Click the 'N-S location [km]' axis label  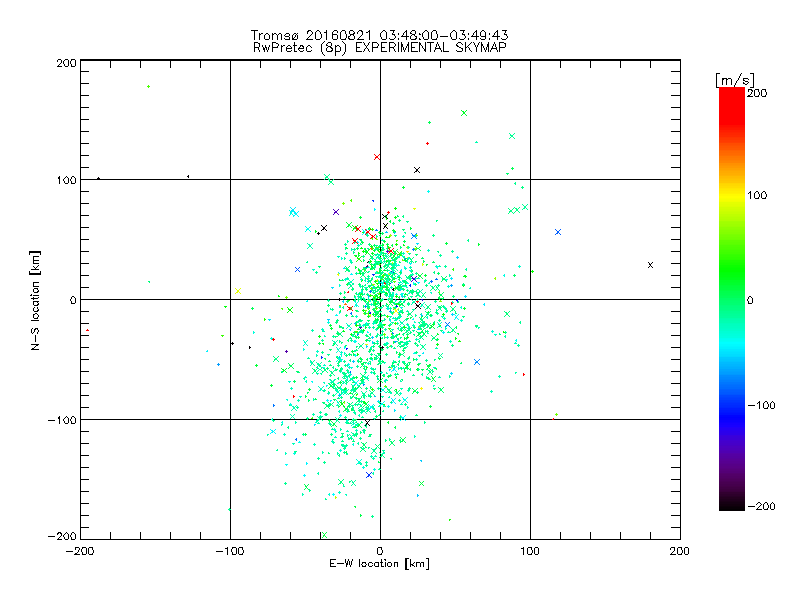pyautogui.click(x=35, y=300)
